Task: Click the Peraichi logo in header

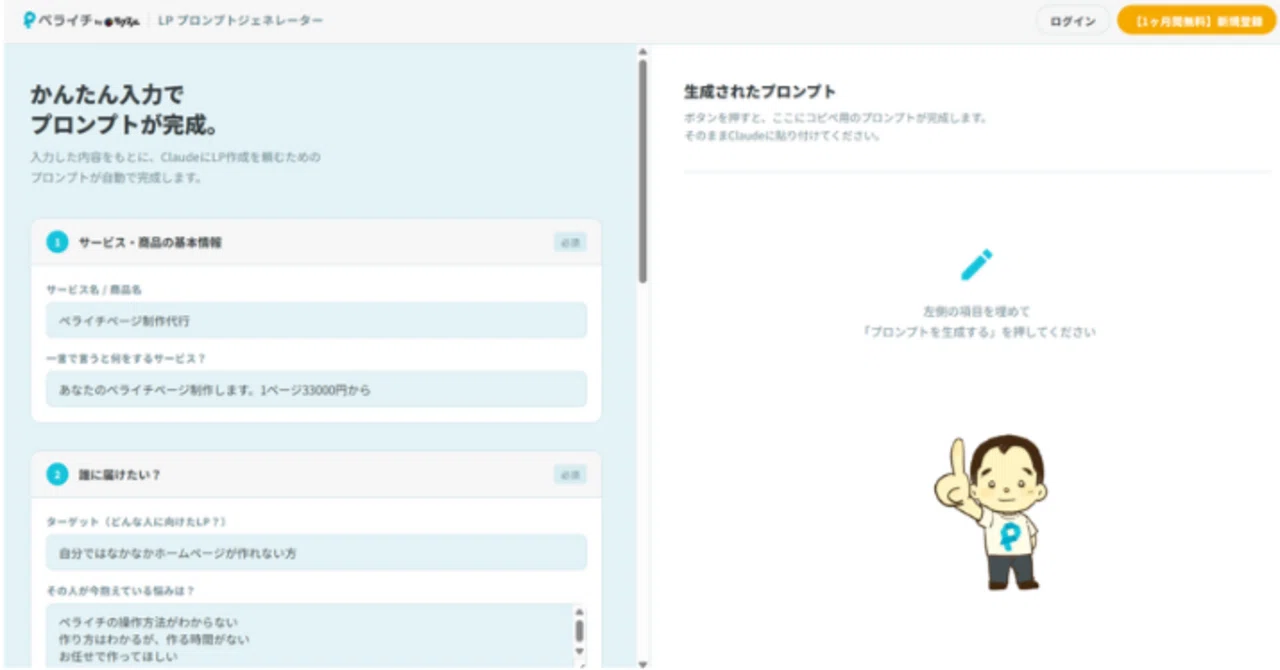Action: coord(82,21)
